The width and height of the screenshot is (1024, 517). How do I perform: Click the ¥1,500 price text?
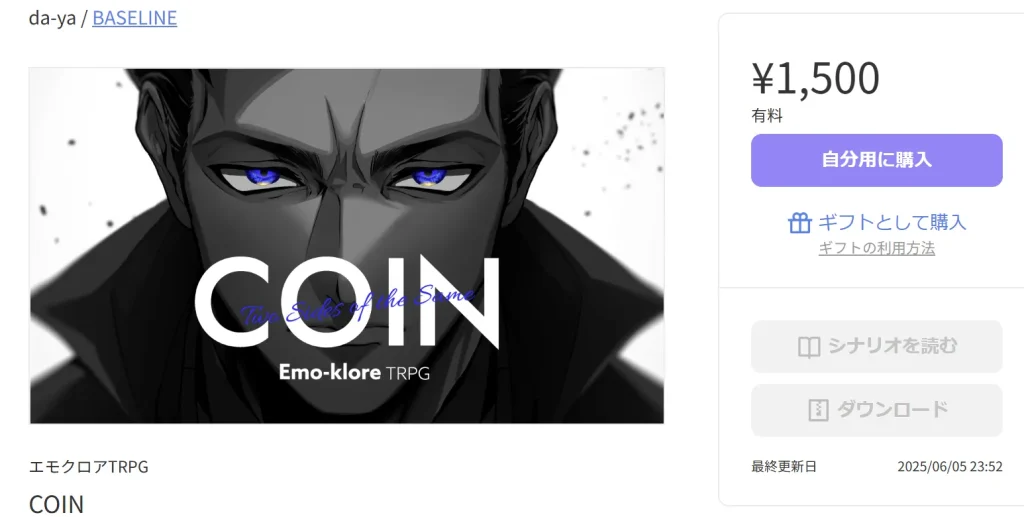[816, 78]
